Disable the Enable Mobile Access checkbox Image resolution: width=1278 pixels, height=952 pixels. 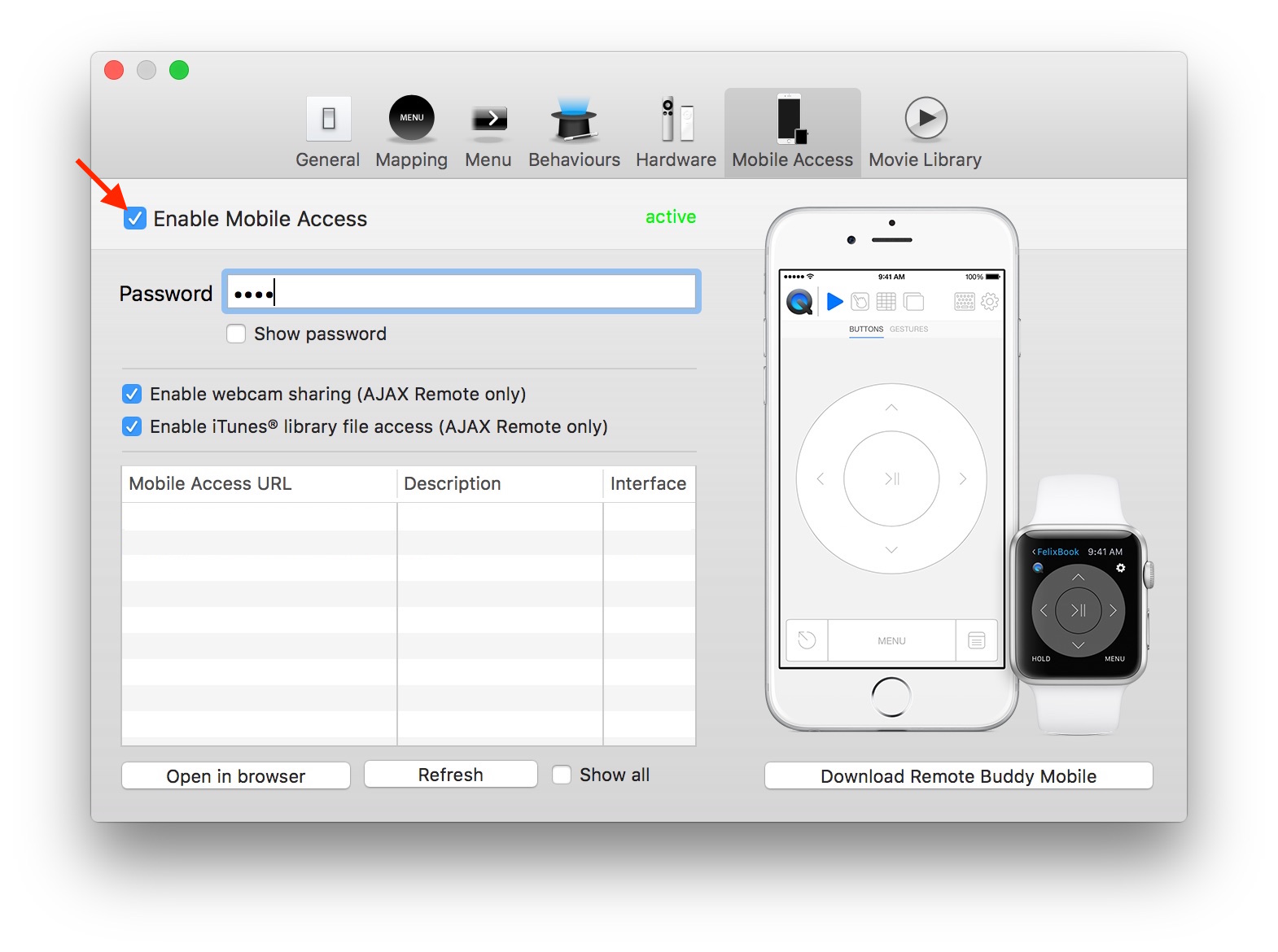coord(135,219)
